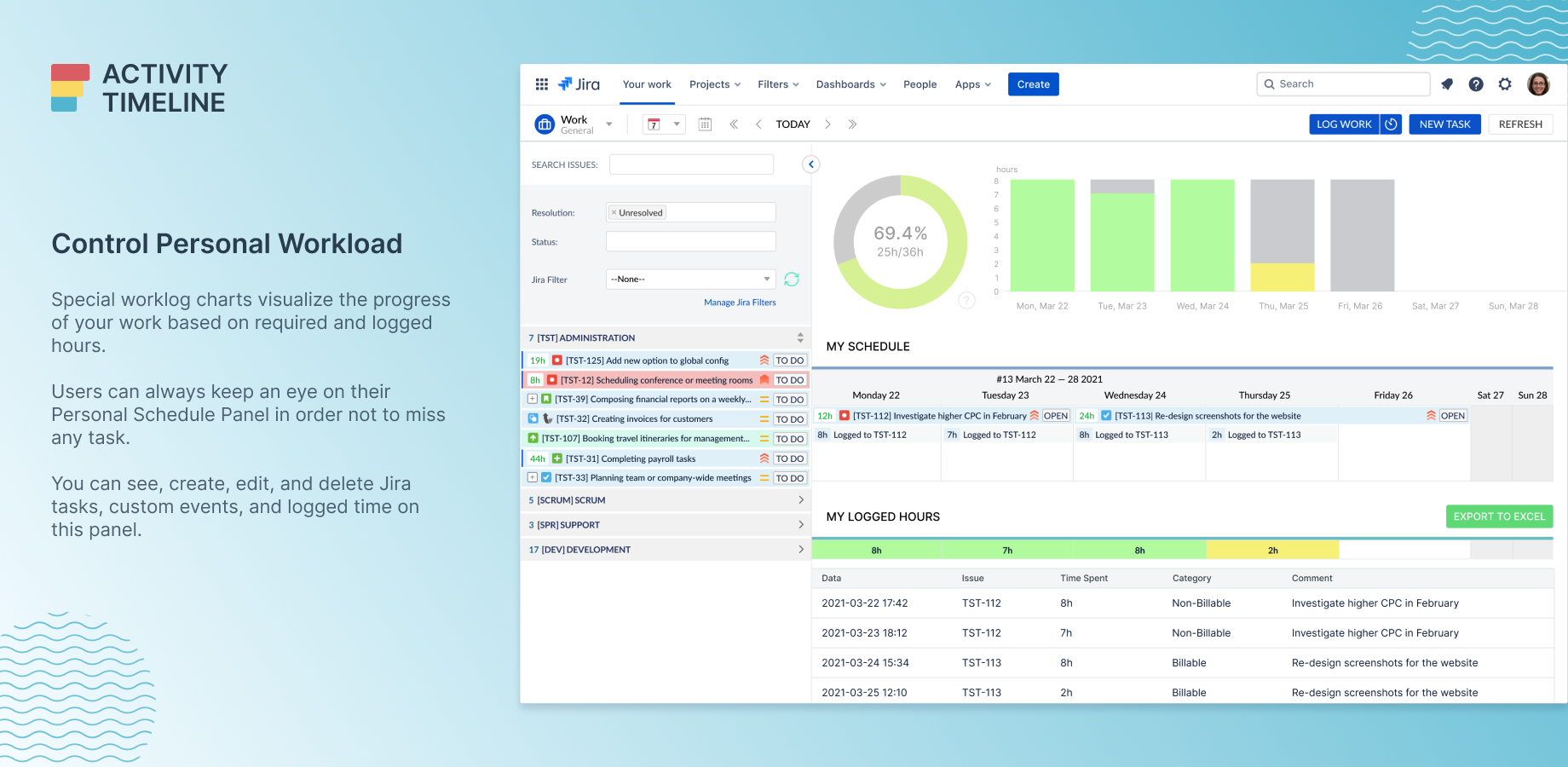Open the 7-day view dropdown

[x=664, y=124]
